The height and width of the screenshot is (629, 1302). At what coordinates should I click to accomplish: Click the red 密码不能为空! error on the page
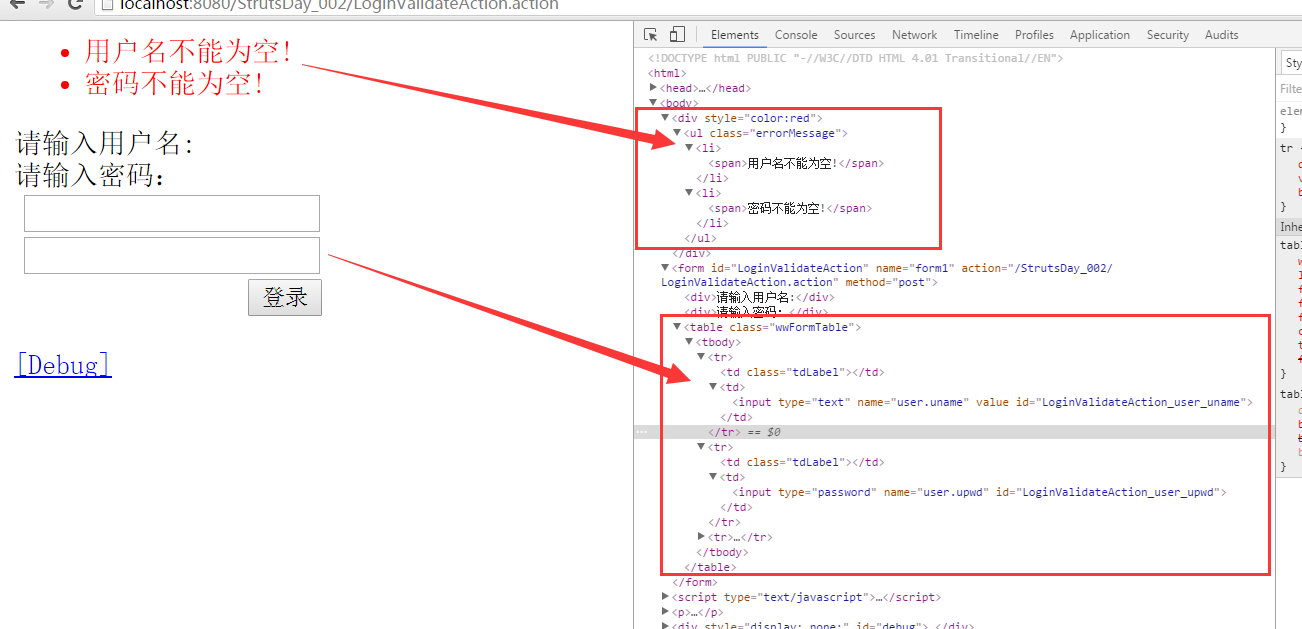tap(174, 83)
